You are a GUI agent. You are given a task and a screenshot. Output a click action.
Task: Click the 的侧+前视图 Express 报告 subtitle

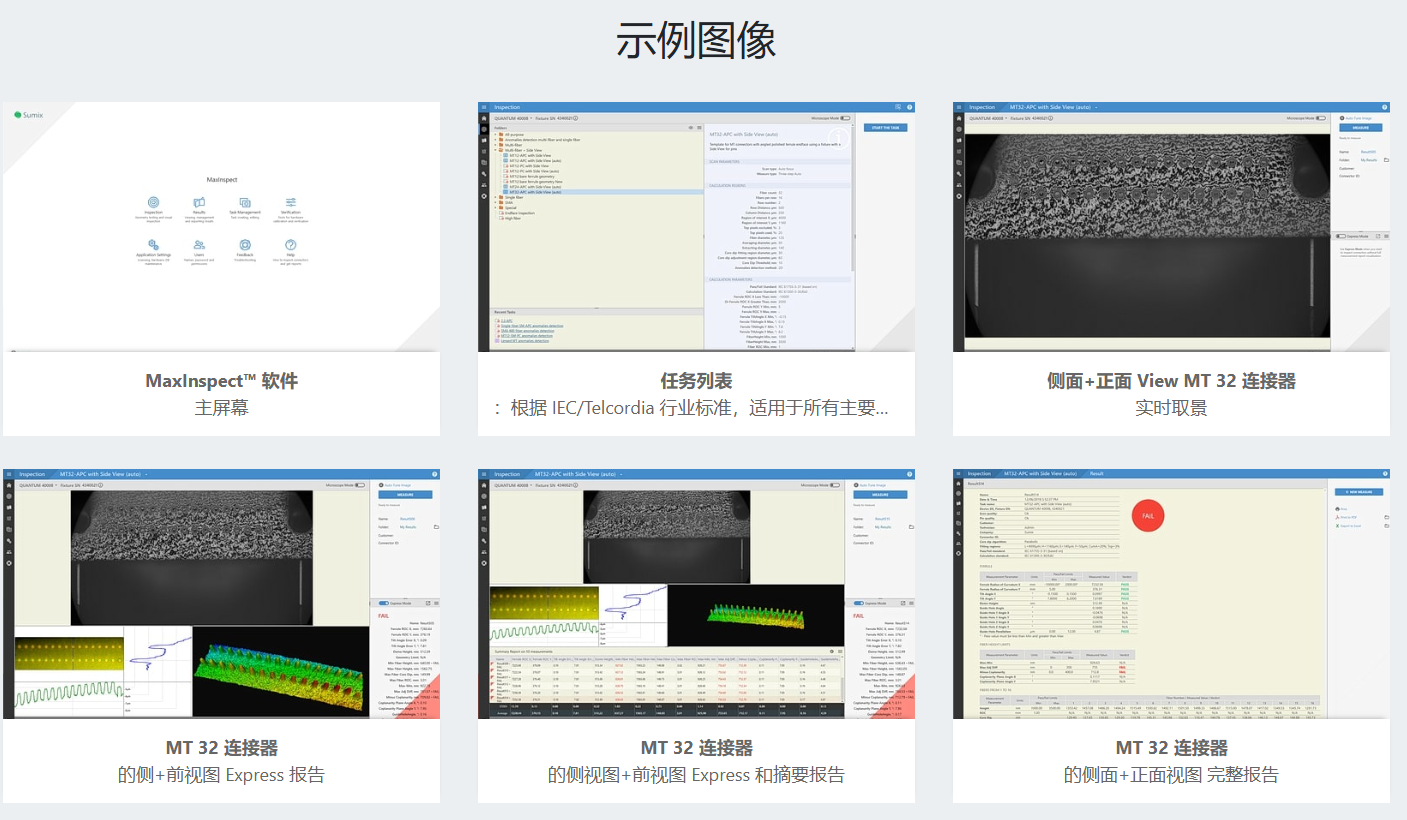[x=221, y=775]
